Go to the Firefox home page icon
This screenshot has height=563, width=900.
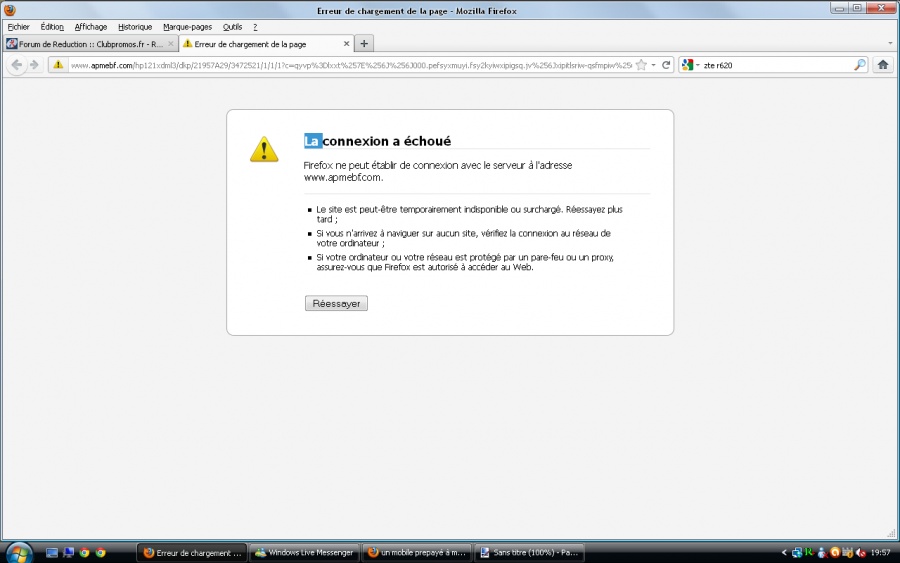coord(883,65)
